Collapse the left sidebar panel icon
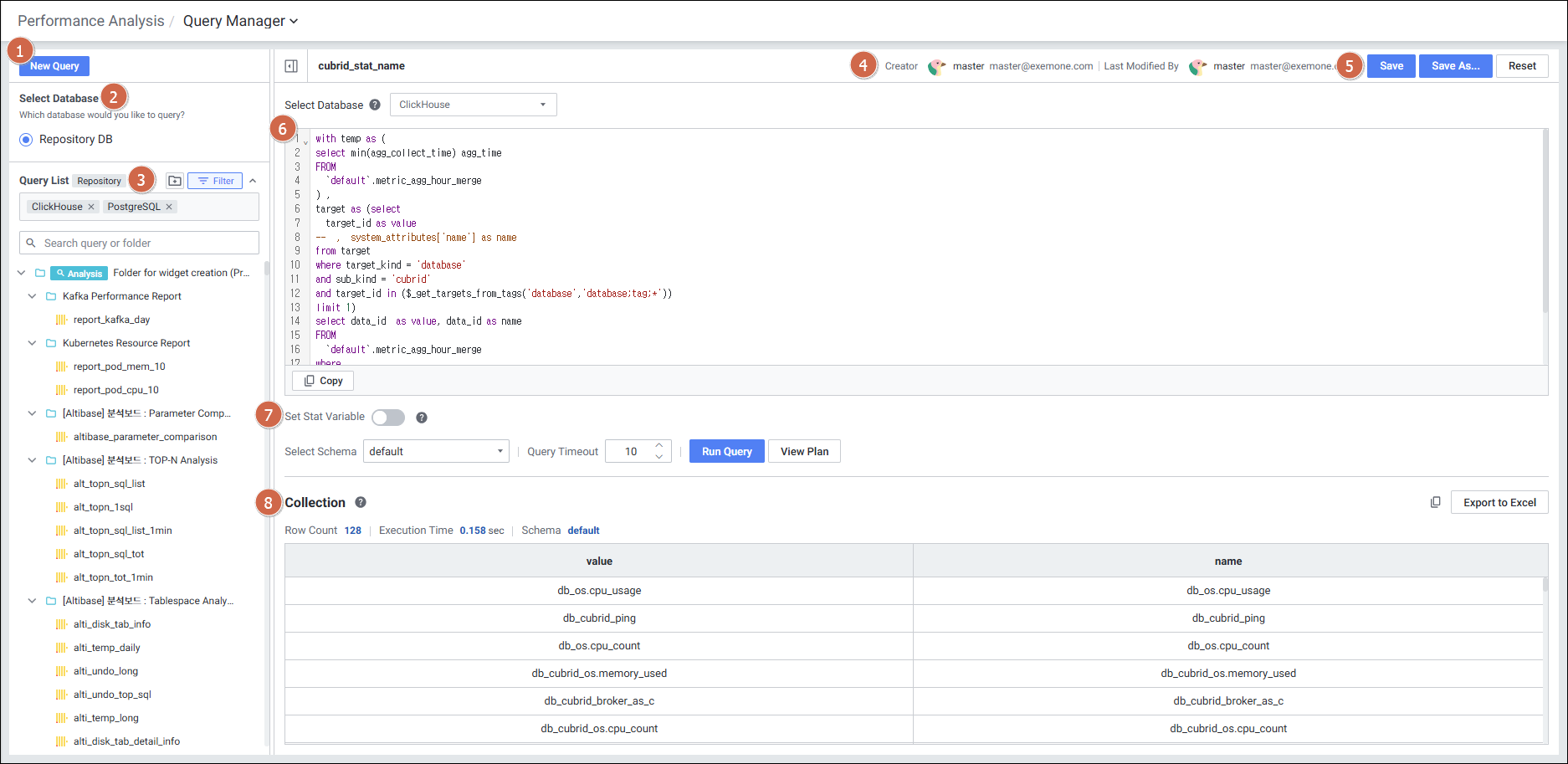The image size is (1568, 764). pyautogui.click(x=291, y=66)
